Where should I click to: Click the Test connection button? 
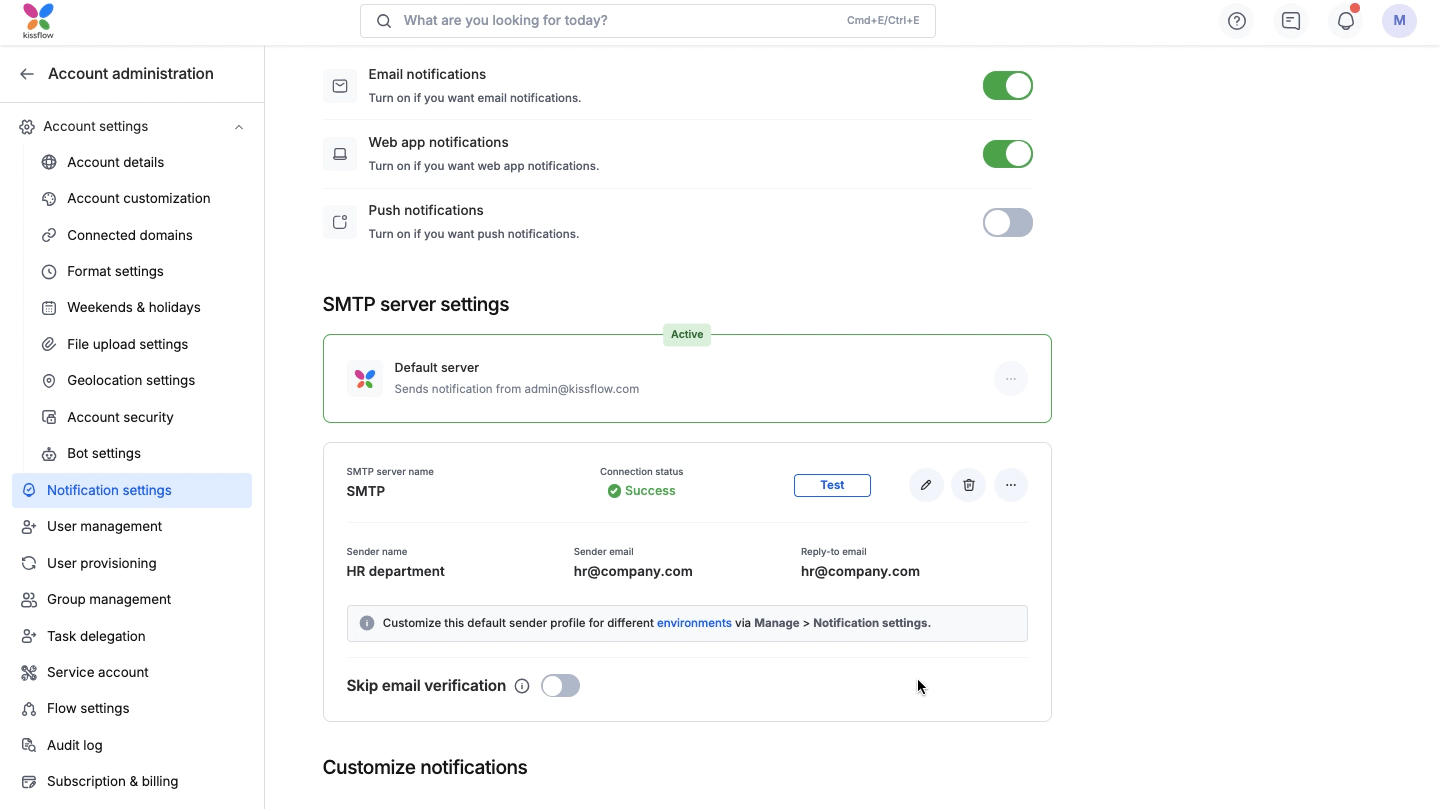[832, 485]
